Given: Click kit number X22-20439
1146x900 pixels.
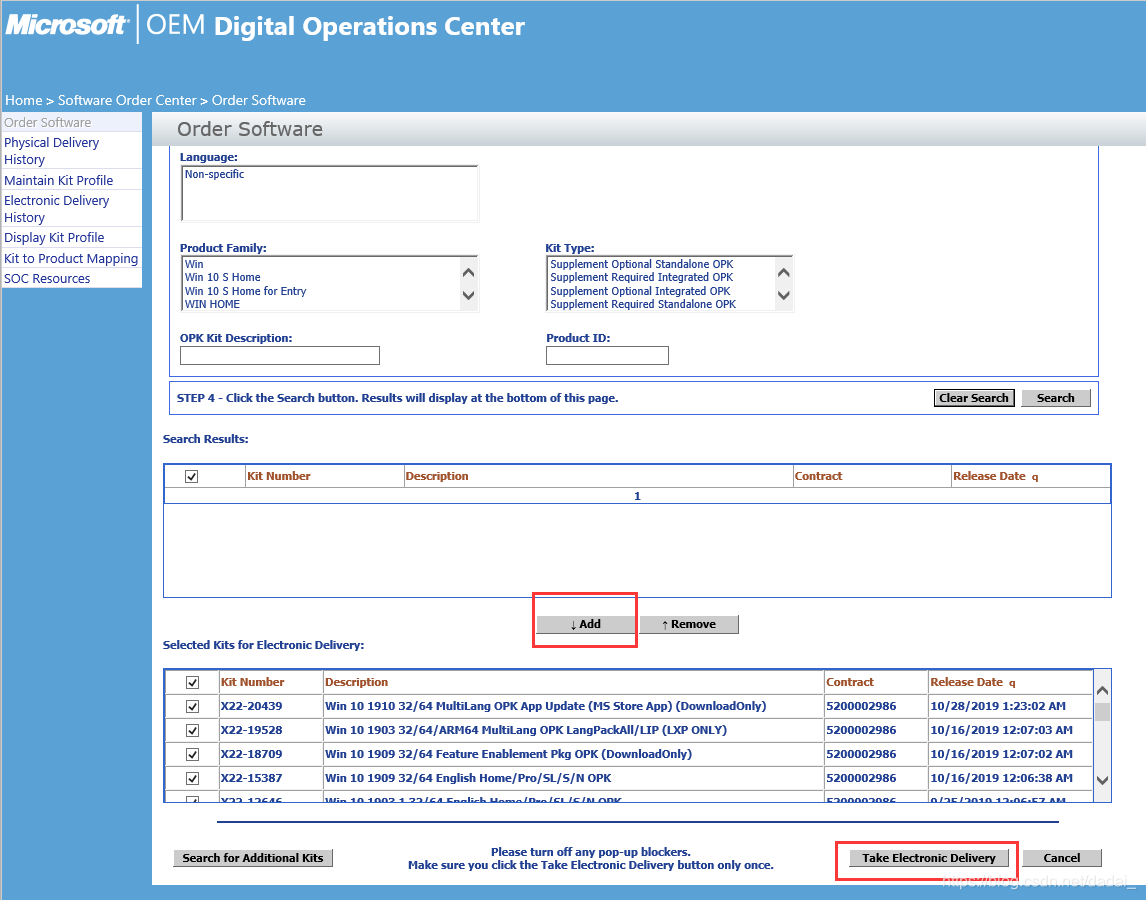Looking at the screenshot, I should pos(251,706).
